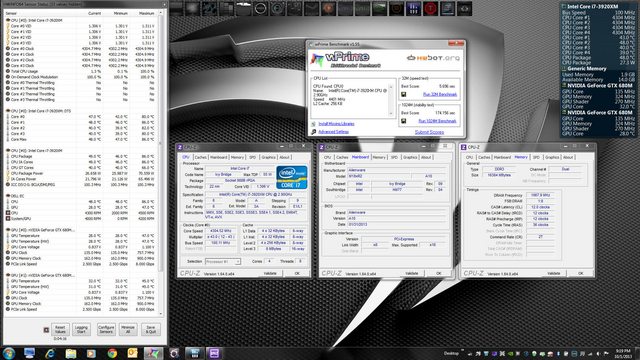Click Validate in the CPU-Z processor window
640x360 pixels.
pos(270,273)
